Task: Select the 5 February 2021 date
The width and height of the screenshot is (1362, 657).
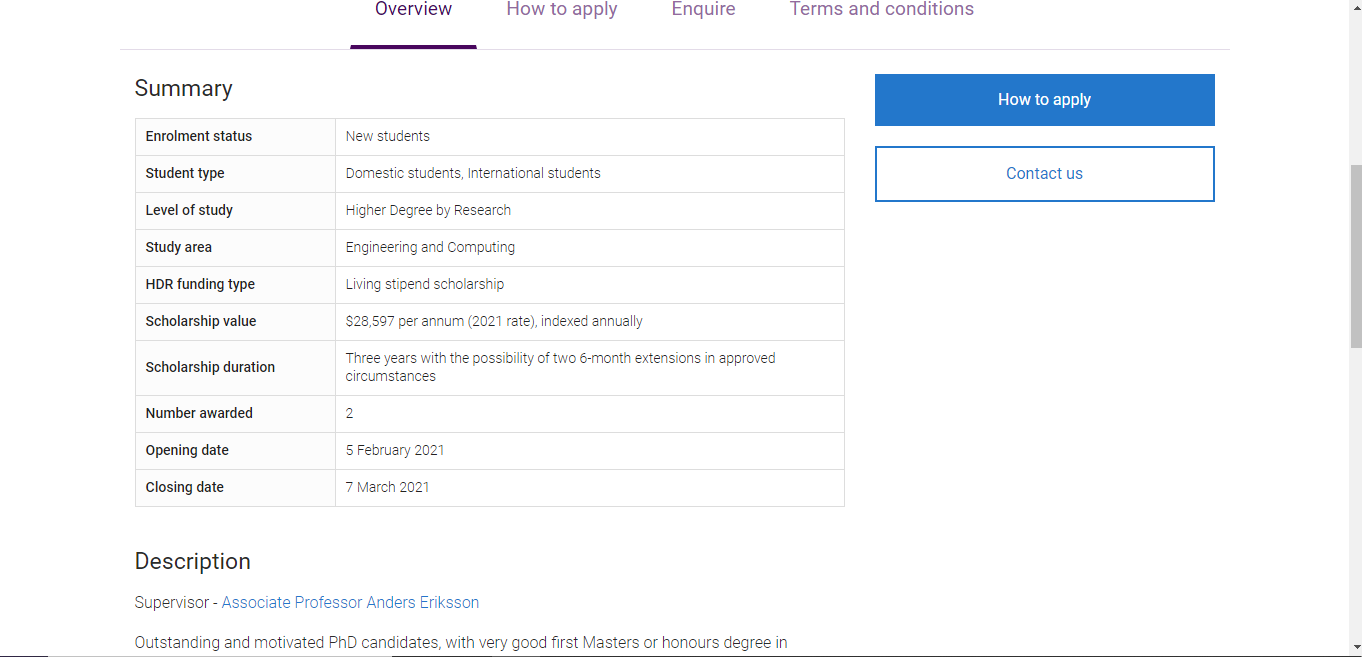Action: pos(395,451)
